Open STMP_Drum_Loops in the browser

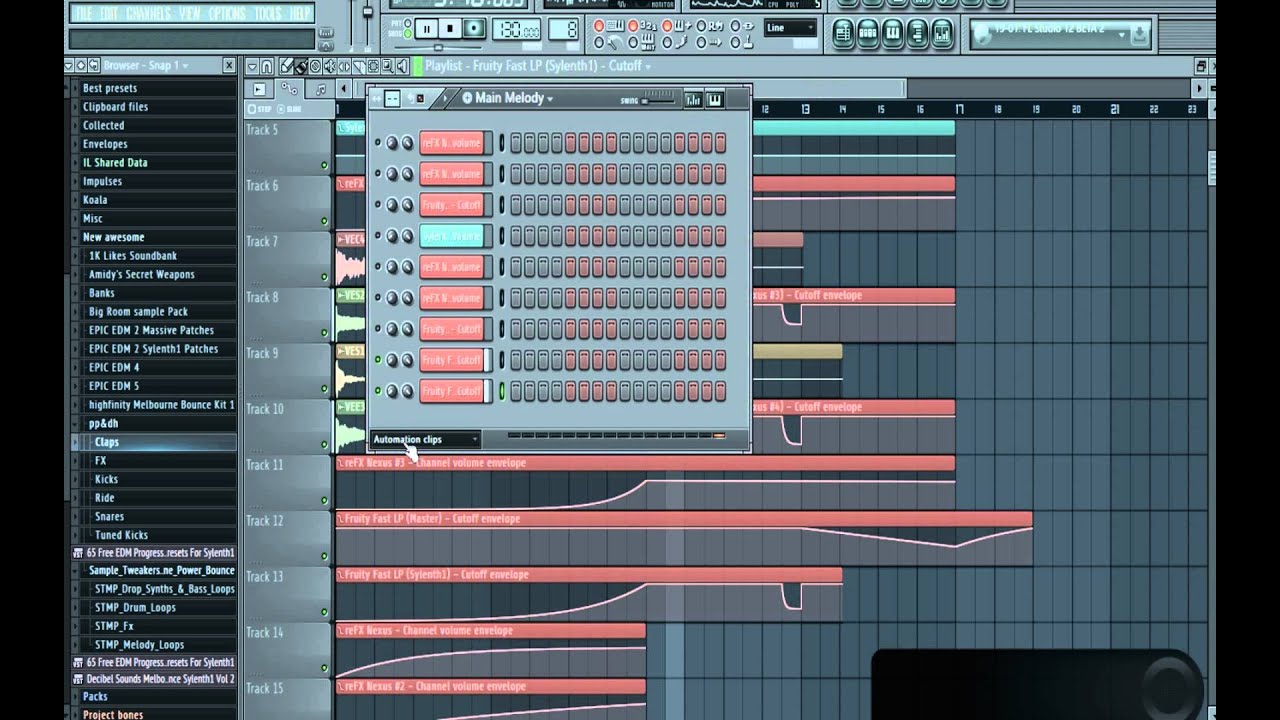click(x=135, y=607)
